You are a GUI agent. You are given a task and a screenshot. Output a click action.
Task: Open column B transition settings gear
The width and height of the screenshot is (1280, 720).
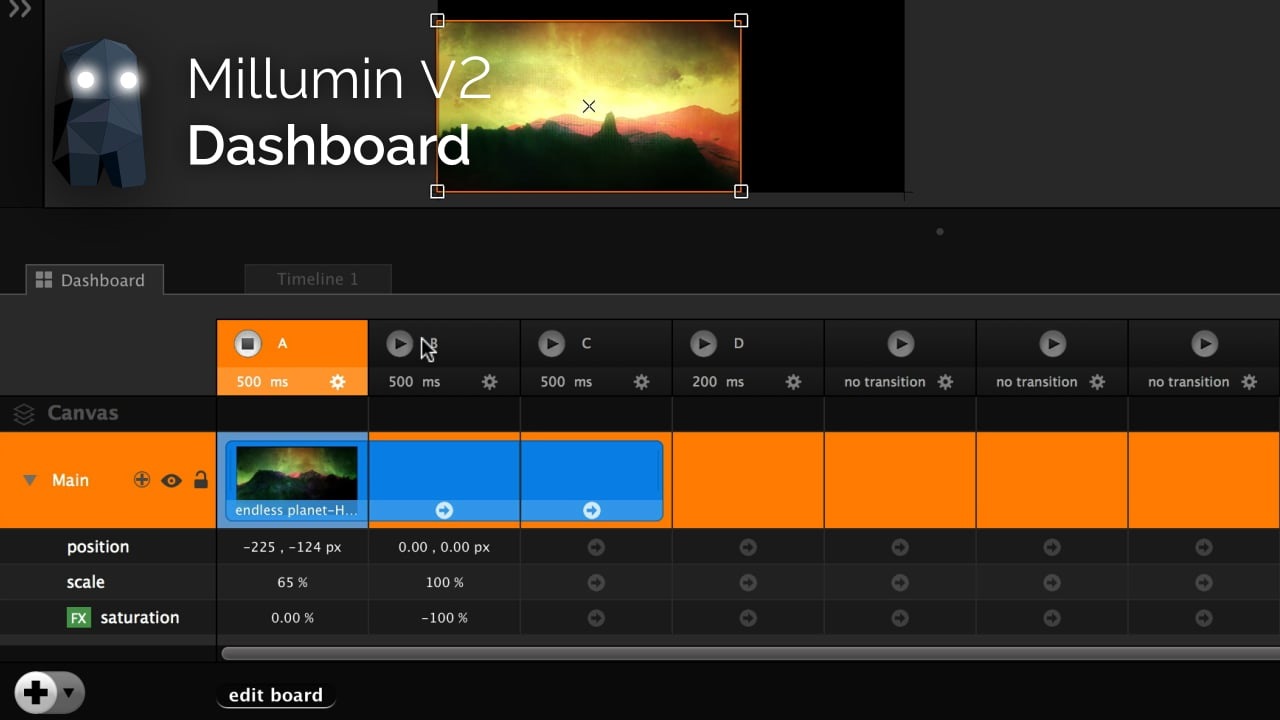(490, 382)
